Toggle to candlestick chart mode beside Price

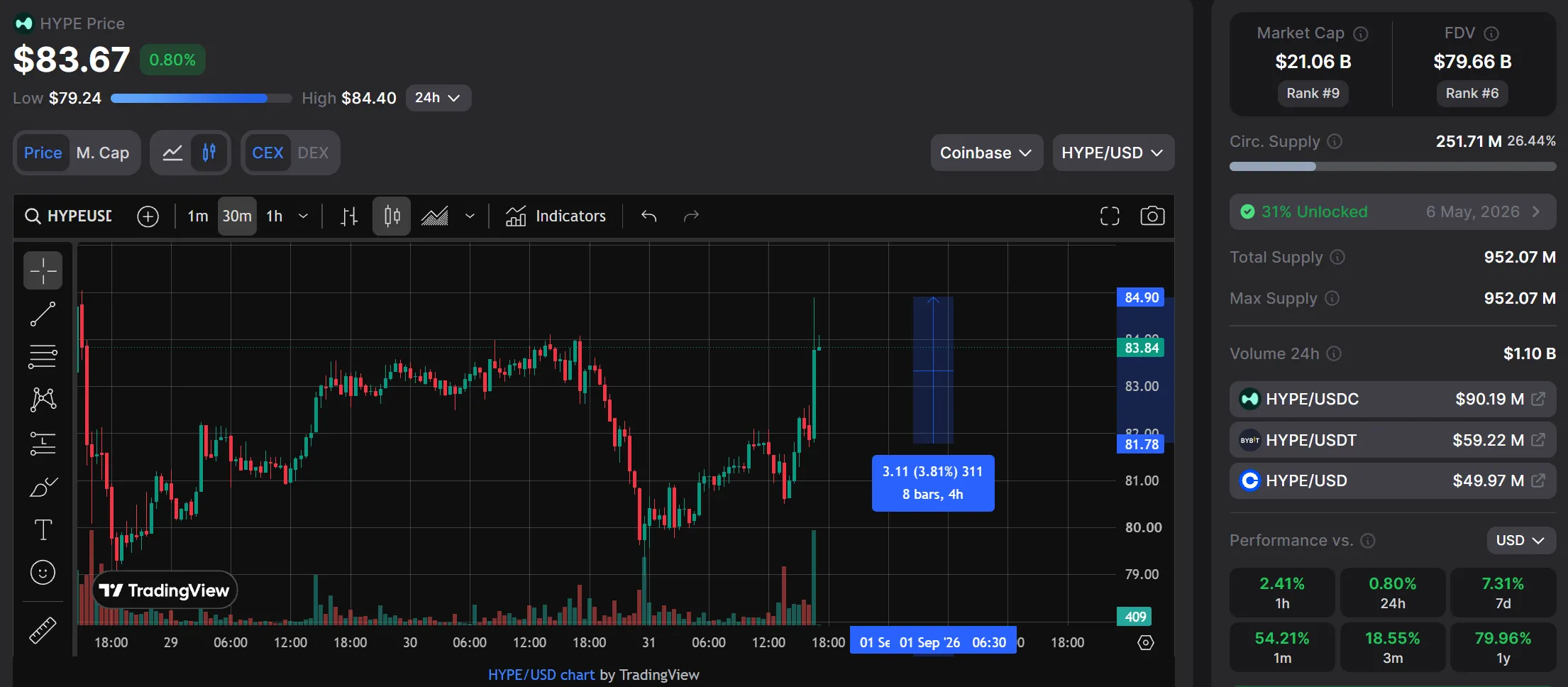209,153
